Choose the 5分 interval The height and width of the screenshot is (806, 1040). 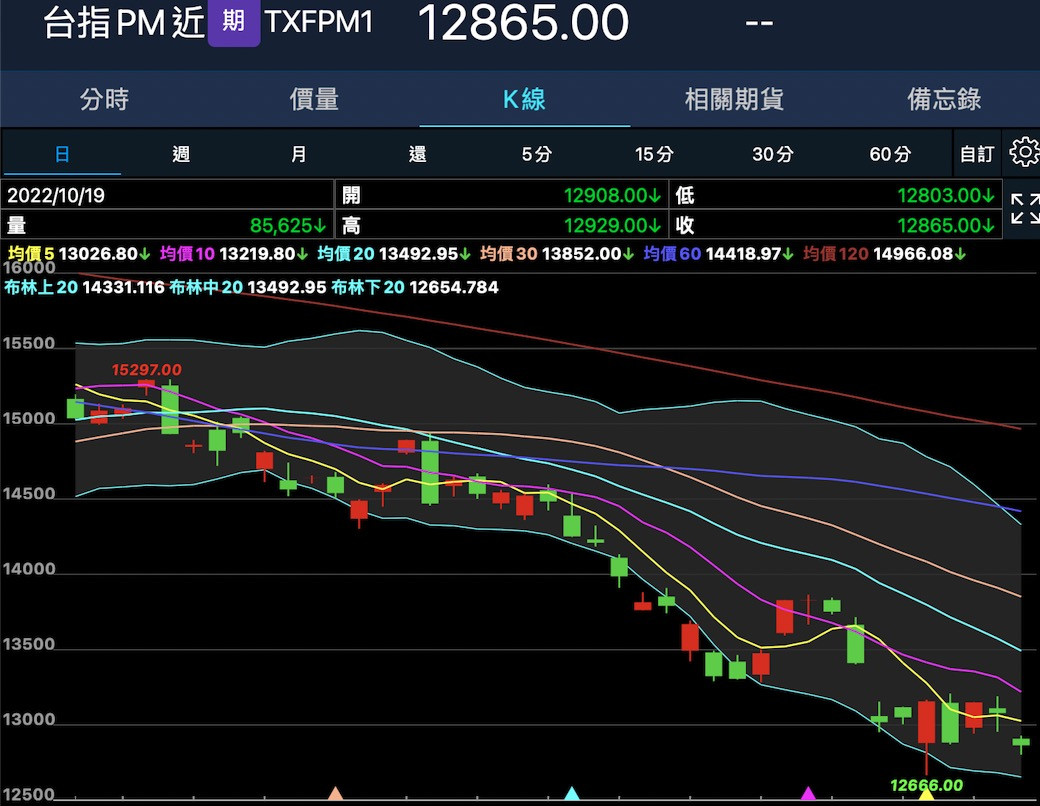tap(536, 154)
